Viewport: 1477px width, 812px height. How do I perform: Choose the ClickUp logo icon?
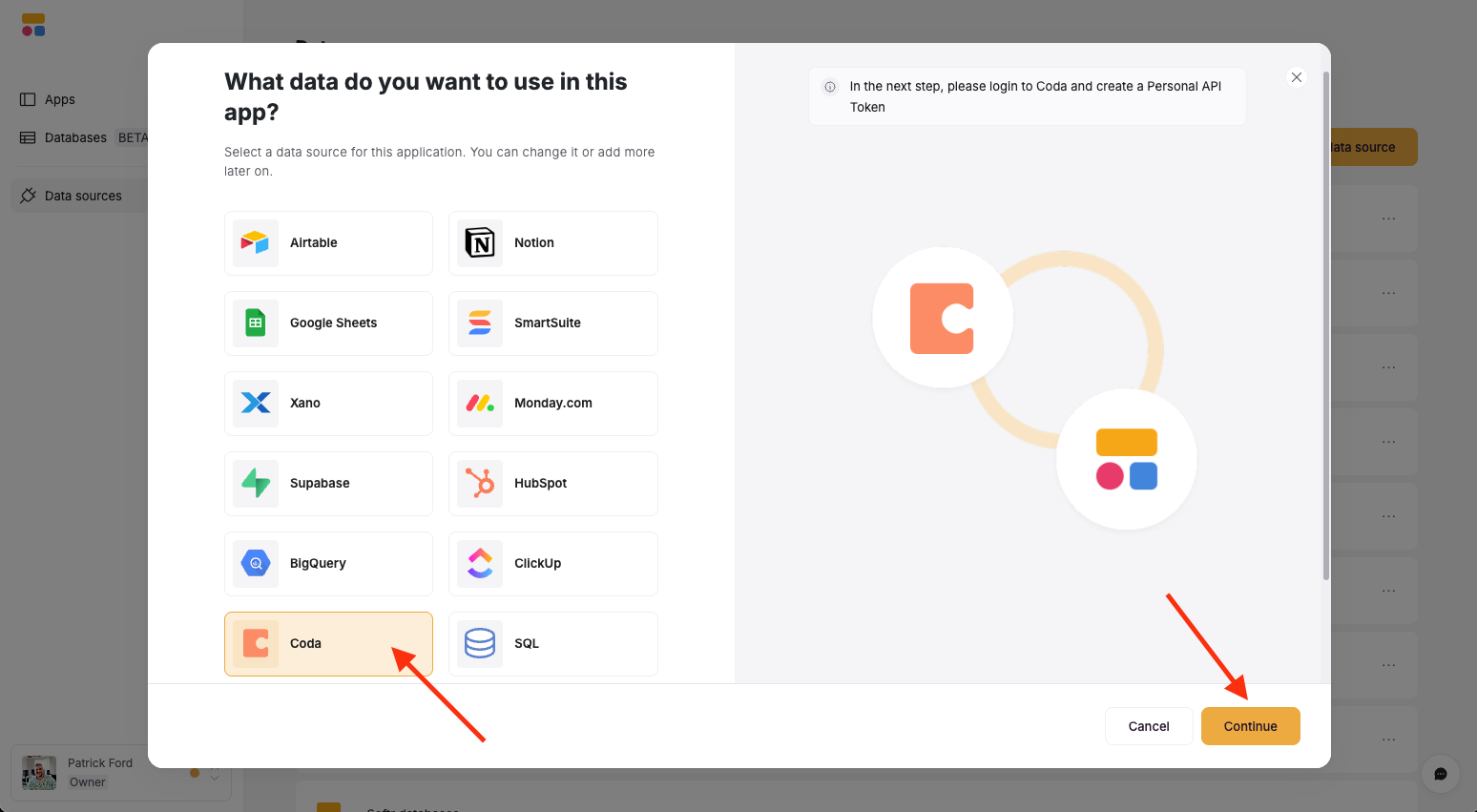pyautogui.click(x=480, y=563)
